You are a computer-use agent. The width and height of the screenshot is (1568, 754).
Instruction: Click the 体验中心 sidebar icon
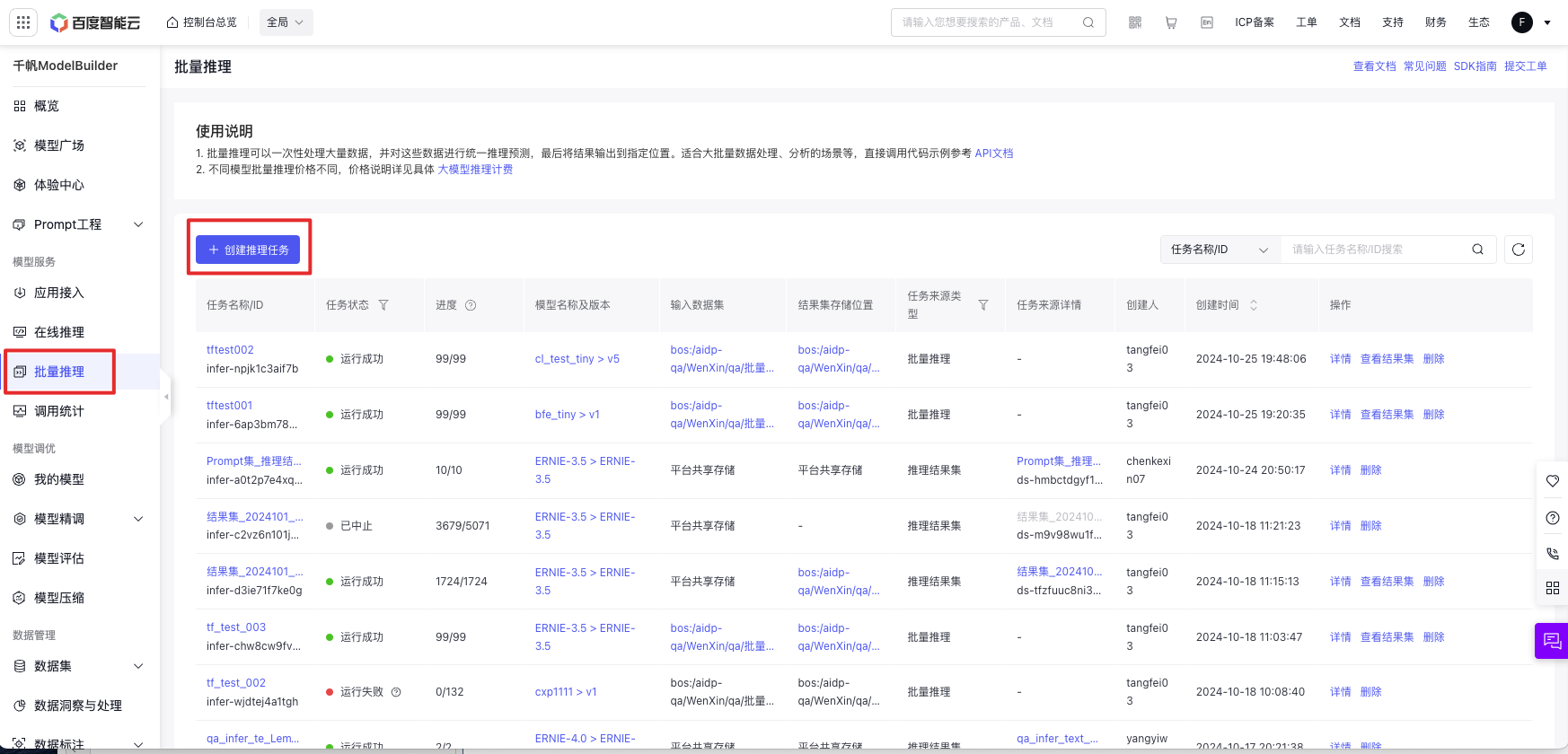[x=20, y=185]
